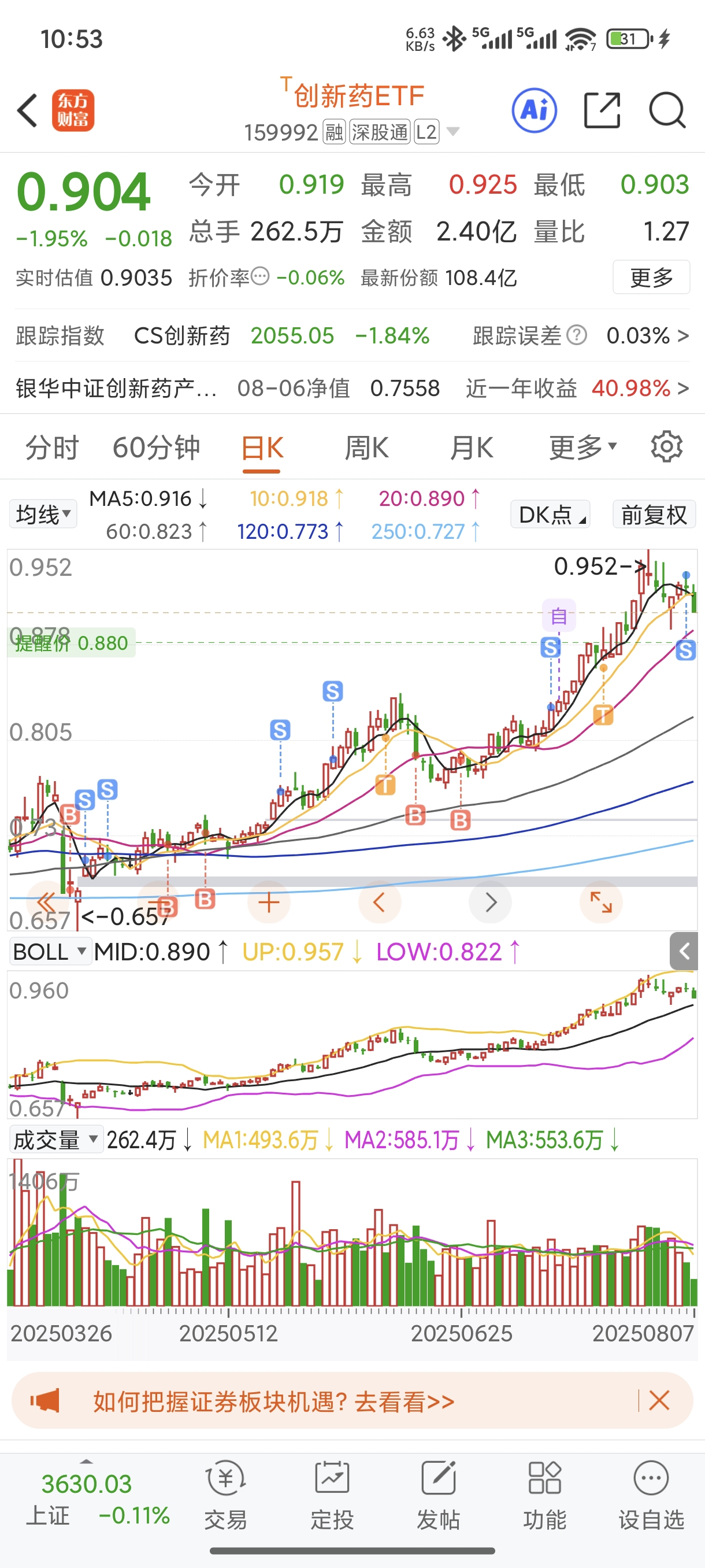This screenshot has width=705, height=1568.
Task: Tap the 深股通 badge
Action: tap(380, 132)
